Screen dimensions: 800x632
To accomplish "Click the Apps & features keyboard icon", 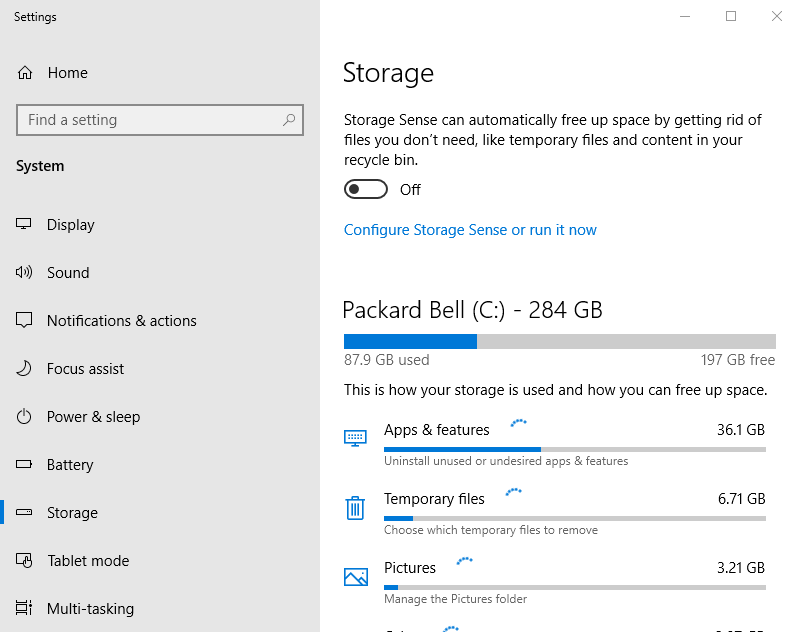I will (355, 438).
